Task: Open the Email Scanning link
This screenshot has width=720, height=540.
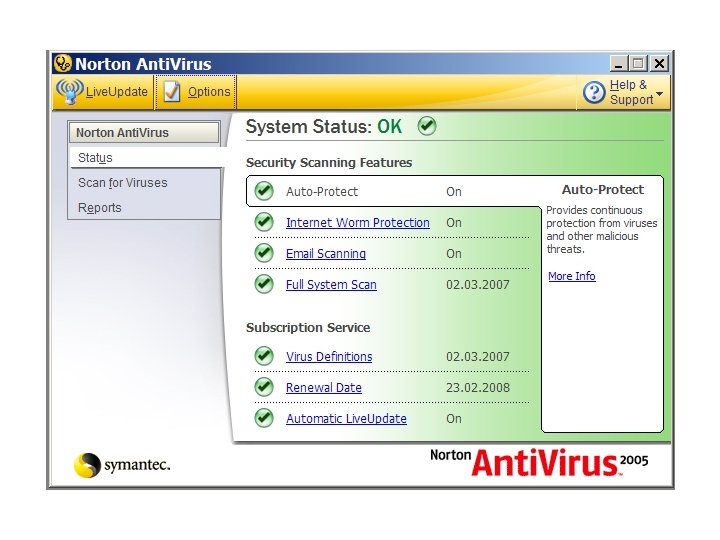Action: point(326,253)
